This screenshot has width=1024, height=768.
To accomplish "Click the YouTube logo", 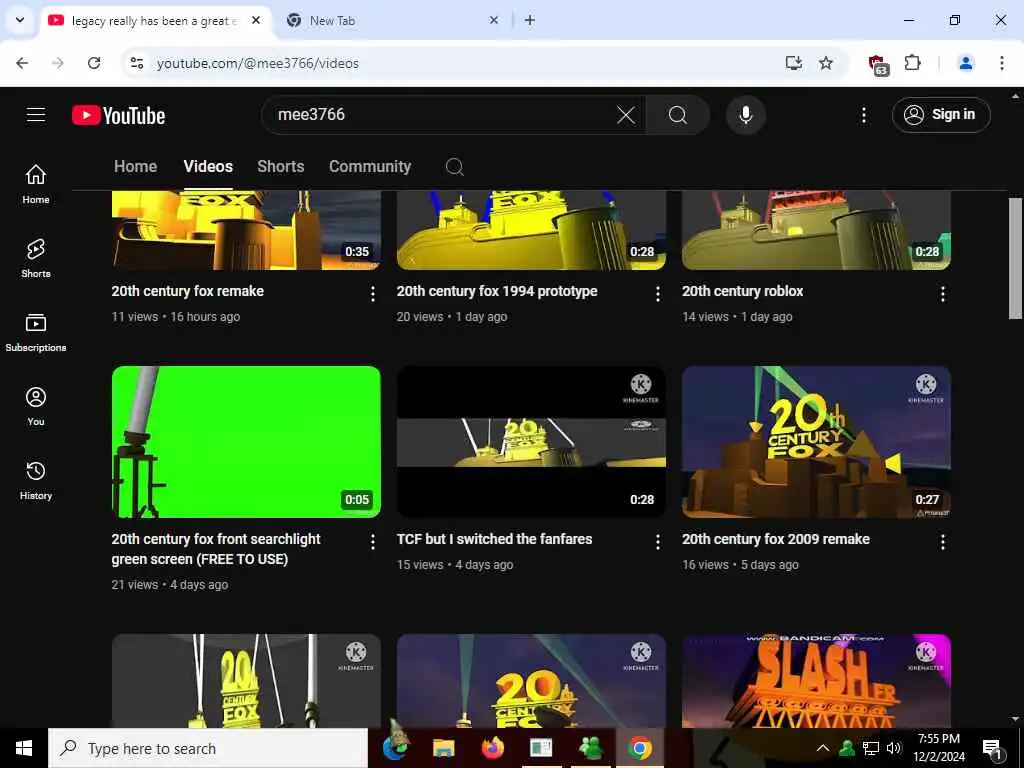I will point(118,116).
